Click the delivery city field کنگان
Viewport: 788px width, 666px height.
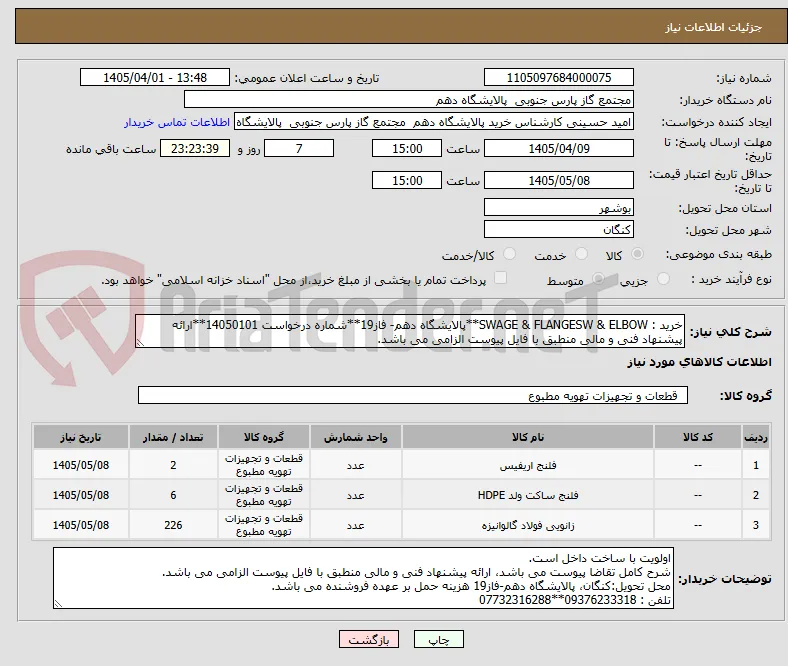[x=558, y=229]
